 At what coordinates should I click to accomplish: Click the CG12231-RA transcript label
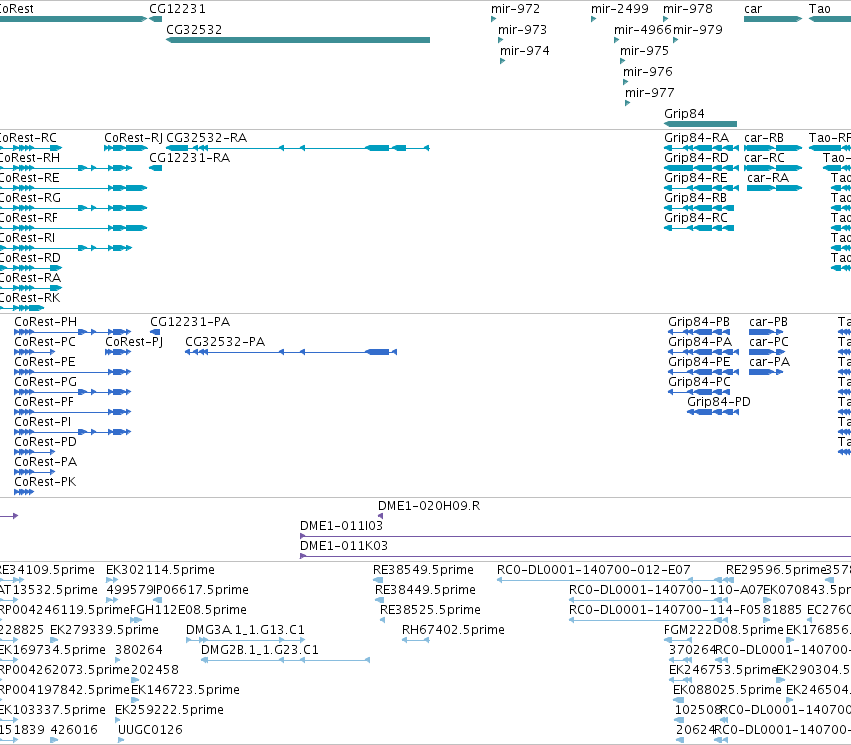(189, 158)
